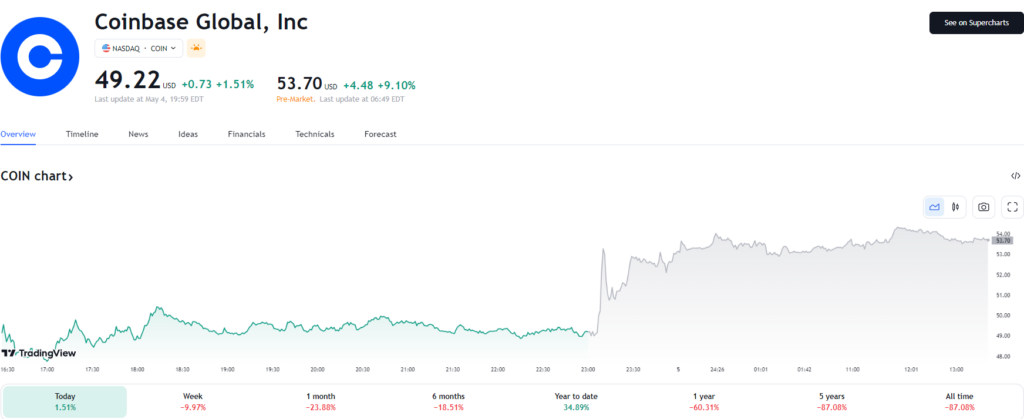
Task: Click the See on Supercharts button
Action: tap(976, 23)
